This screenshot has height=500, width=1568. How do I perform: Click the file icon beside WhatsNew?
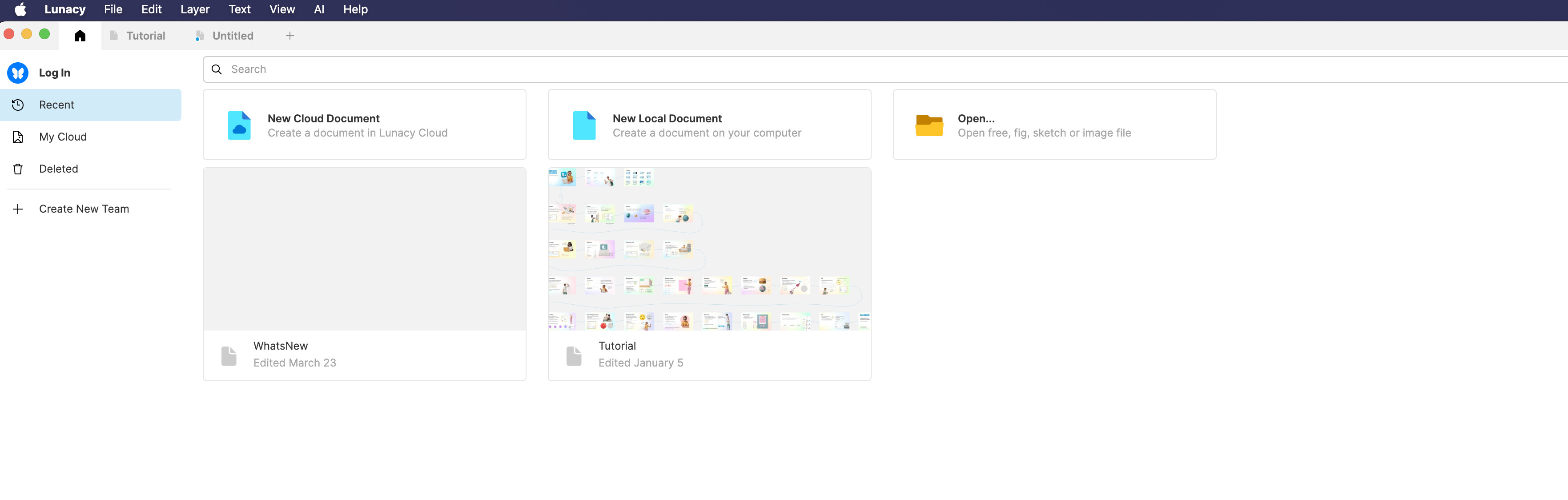(229, 356)
